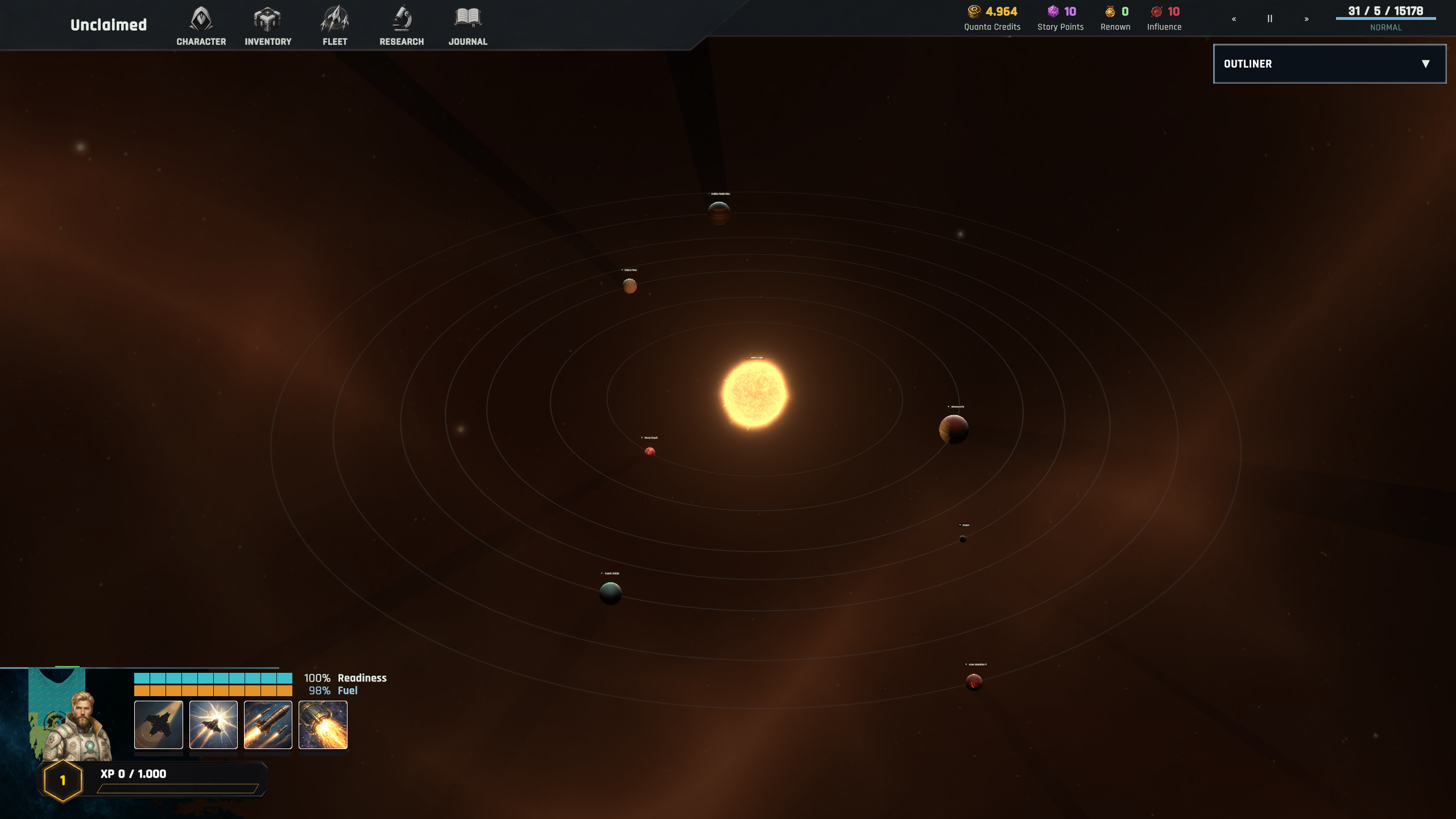Open the Research microscope menu
This screenshot has width=1456, height=819.
tap(402, 26)
